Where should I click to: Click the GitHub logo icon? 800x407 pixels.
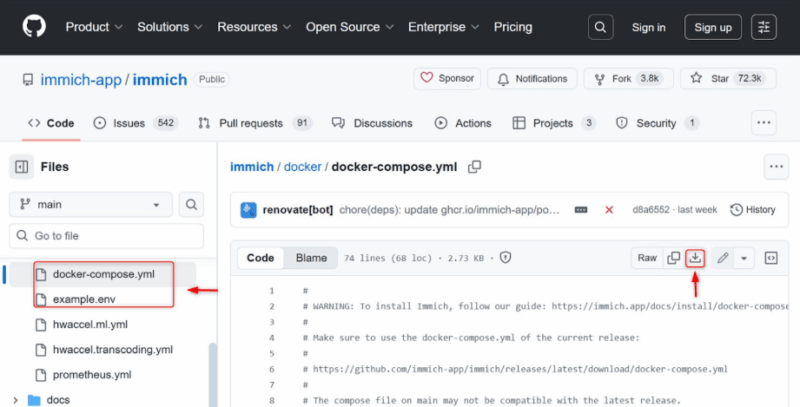coord(34,27)
